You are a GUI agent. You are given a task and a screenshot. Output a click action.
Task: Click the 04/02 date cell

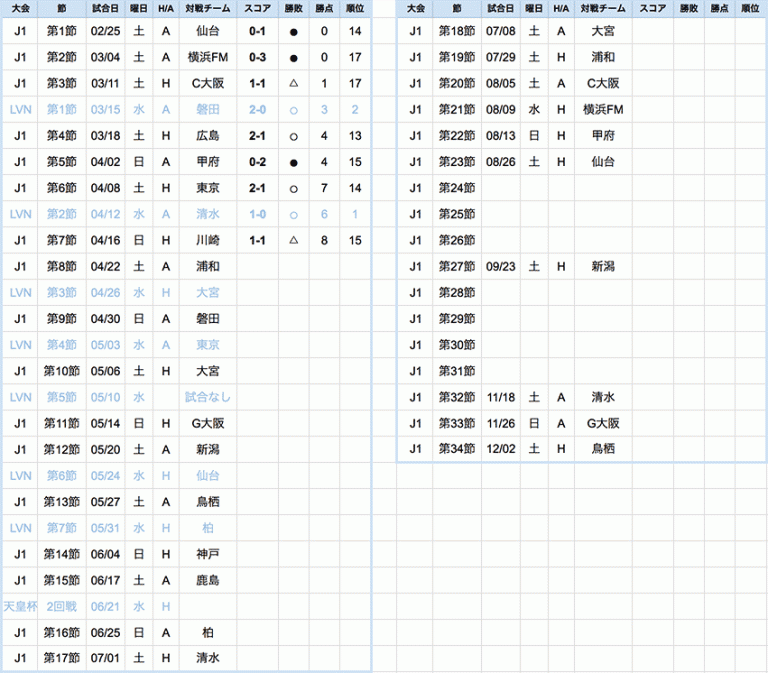click(x=105, y=162)
